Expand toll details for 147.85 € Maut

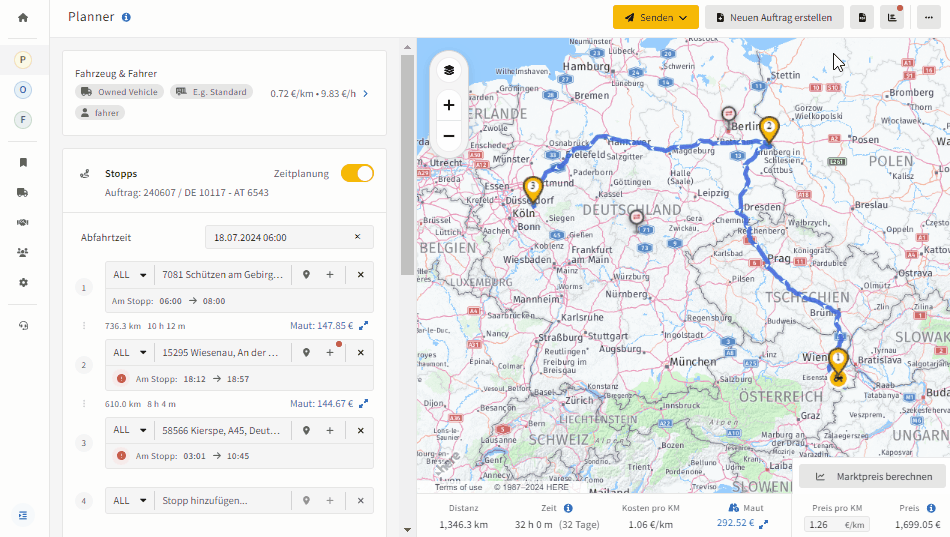click(364, 326)
